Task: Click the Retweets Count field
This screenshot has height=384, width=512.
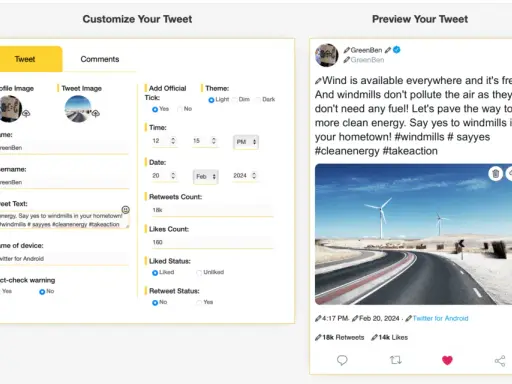Action: pyautogui.click(x=212, y=210)
